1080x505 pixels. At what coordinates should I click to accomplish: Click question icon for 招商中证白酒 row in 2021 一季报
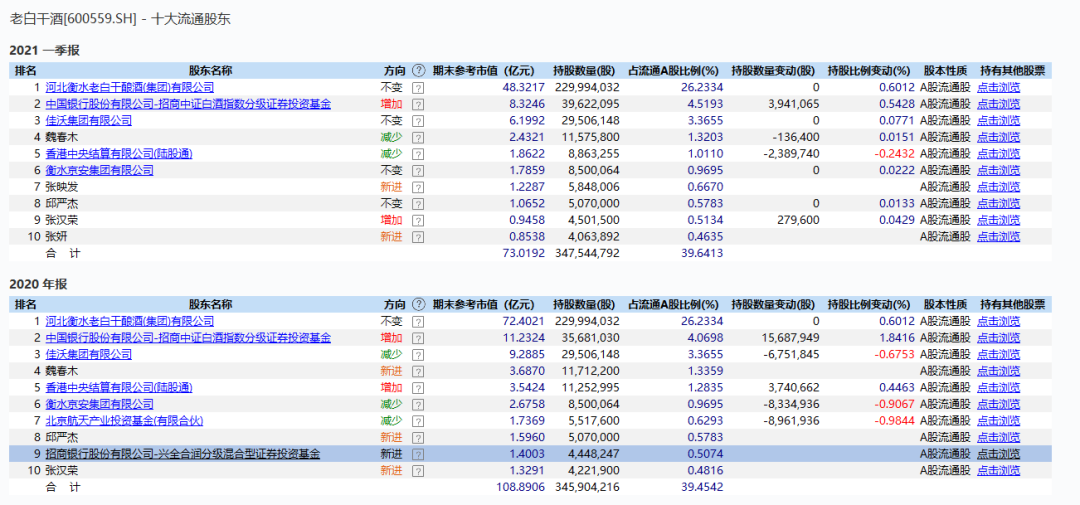pyautogui.click(x=418, y=104)
